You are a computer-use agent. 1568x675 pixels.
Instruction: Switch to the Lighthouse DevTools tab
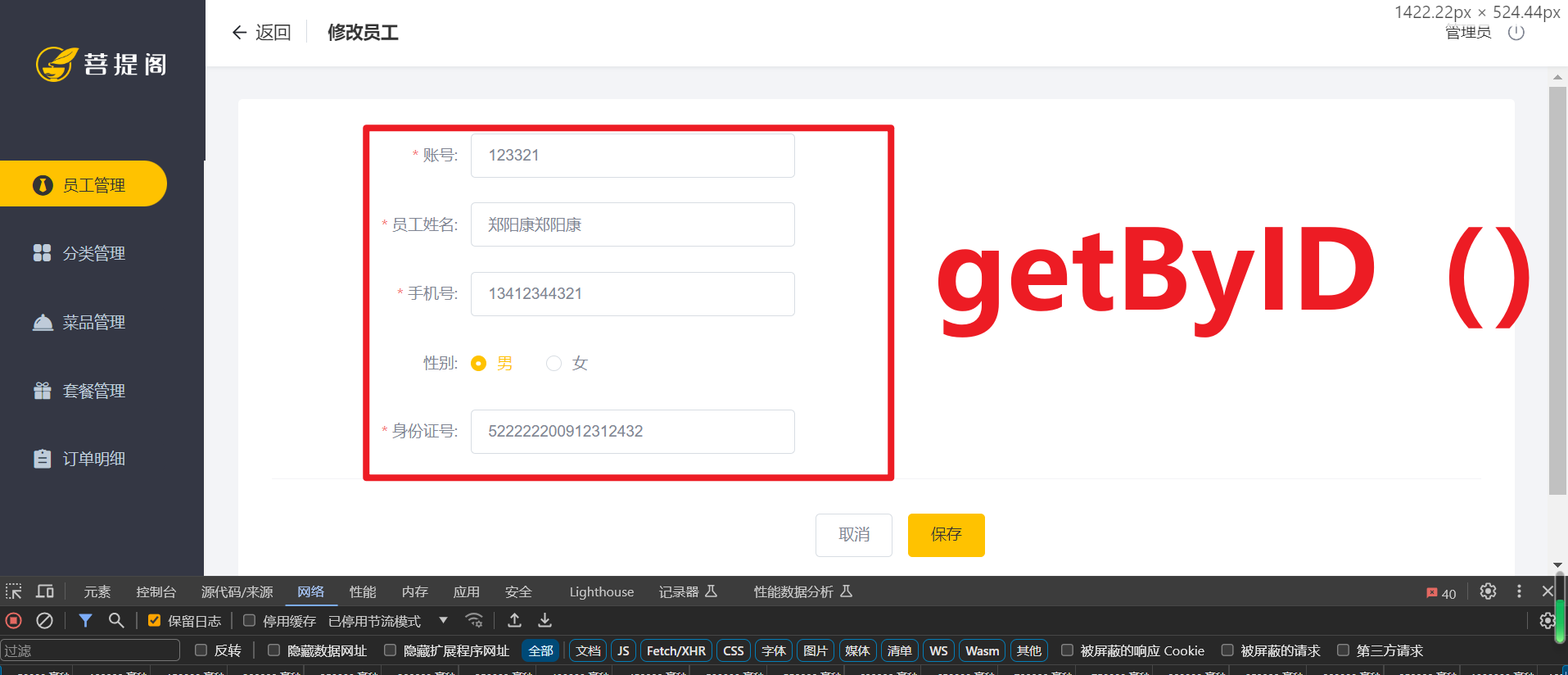pos(601,591)
